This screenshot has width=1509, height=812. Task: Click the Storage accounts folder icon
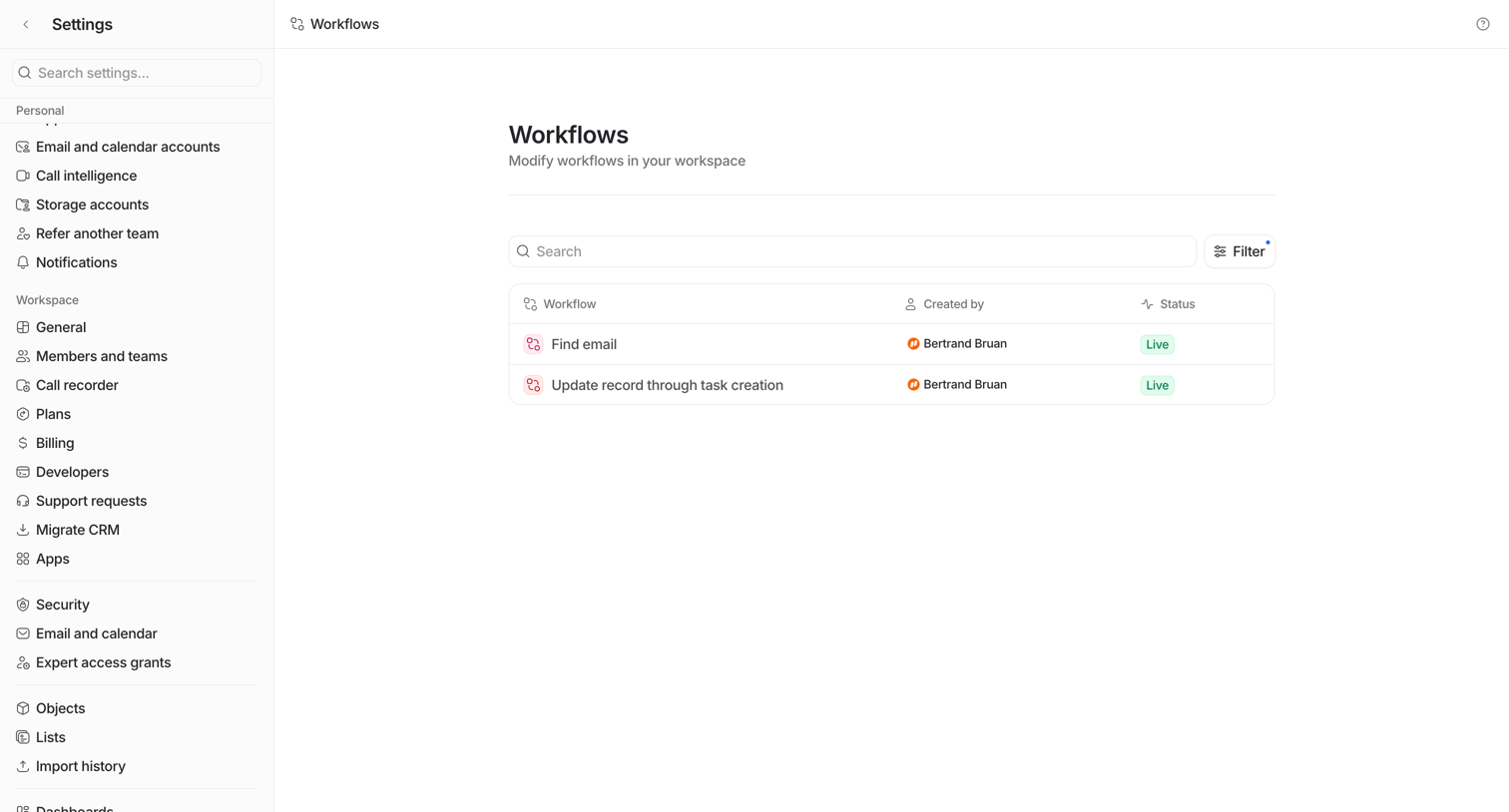pyautogui.click(x=23, y=204)
